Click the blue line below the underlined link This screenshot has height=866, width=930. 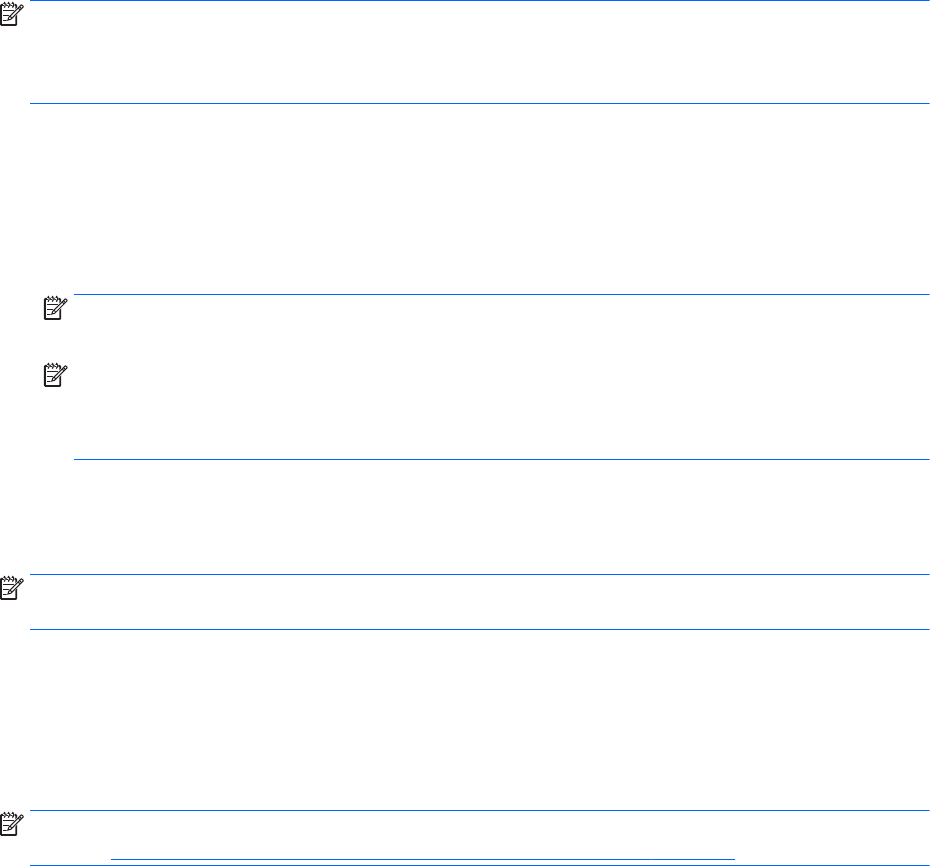point(480,864)
